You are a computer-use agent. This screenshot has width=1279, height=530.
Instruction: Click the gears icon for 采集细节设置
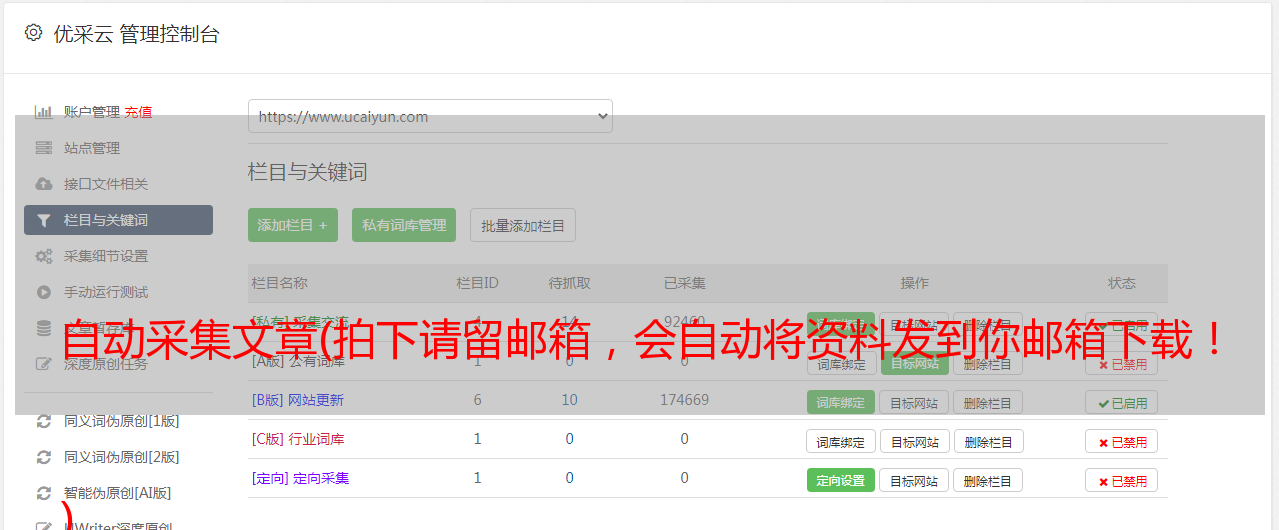click(x=44, y=256)
